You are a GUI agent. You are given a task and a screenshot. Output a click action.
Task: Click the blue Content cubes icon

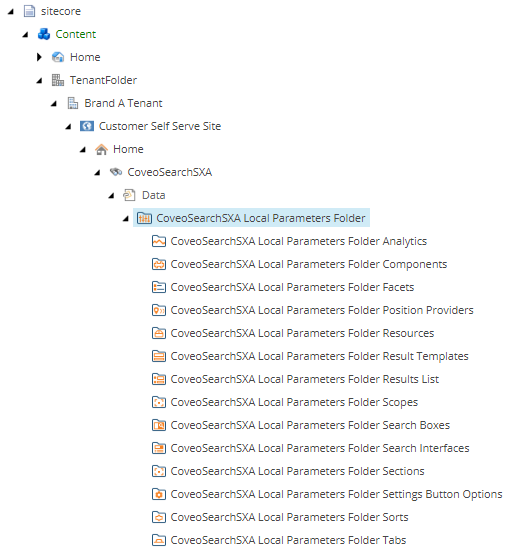coord(44,34)
